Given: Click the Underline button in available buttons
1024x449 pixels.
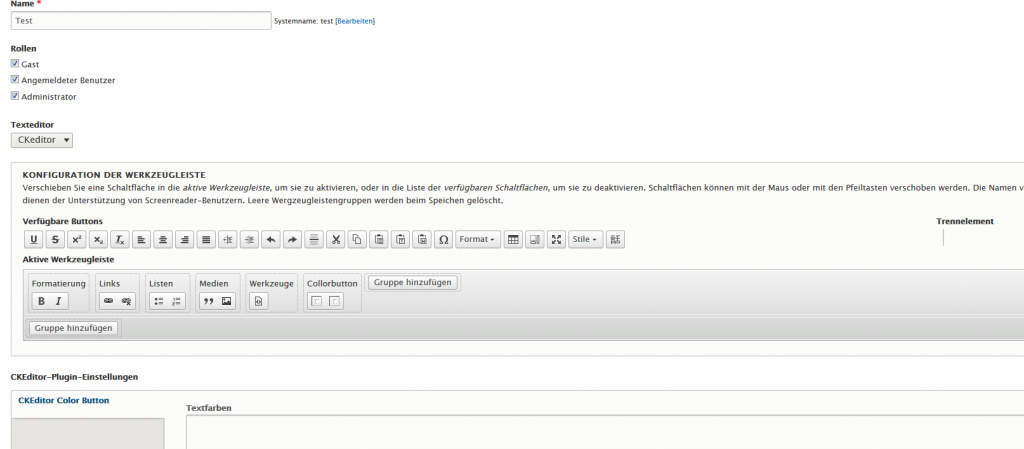Looking at the screenshot, I should tap(33, 240).
